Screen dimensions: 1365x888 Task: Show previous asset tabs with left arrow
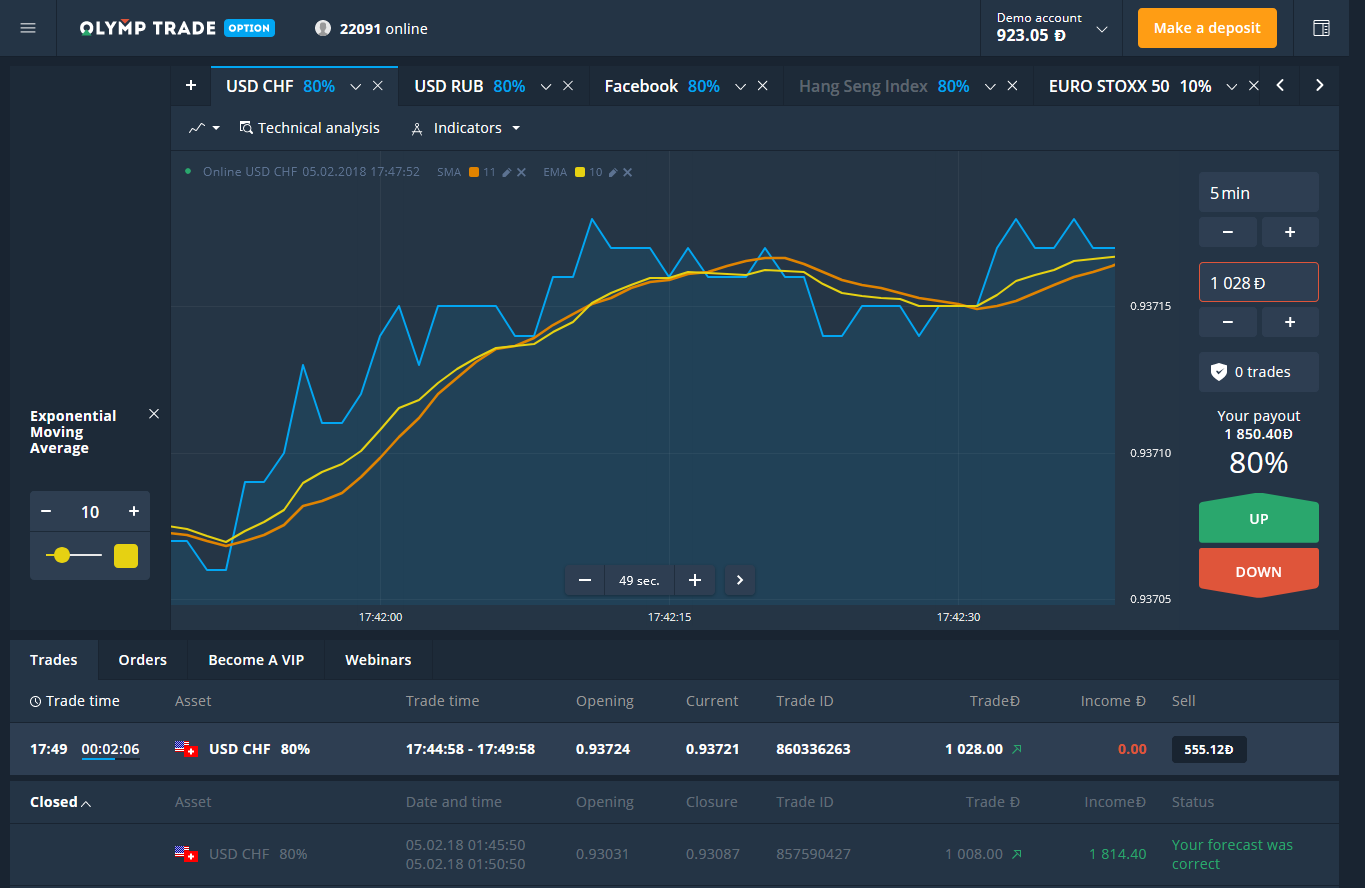pyautogui.click(x=1280, y=85)
